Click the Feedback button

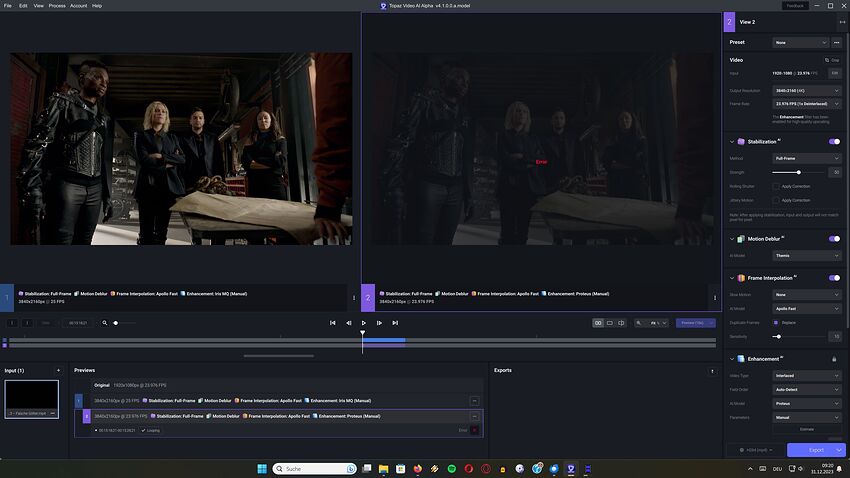(x=795, y=6)
